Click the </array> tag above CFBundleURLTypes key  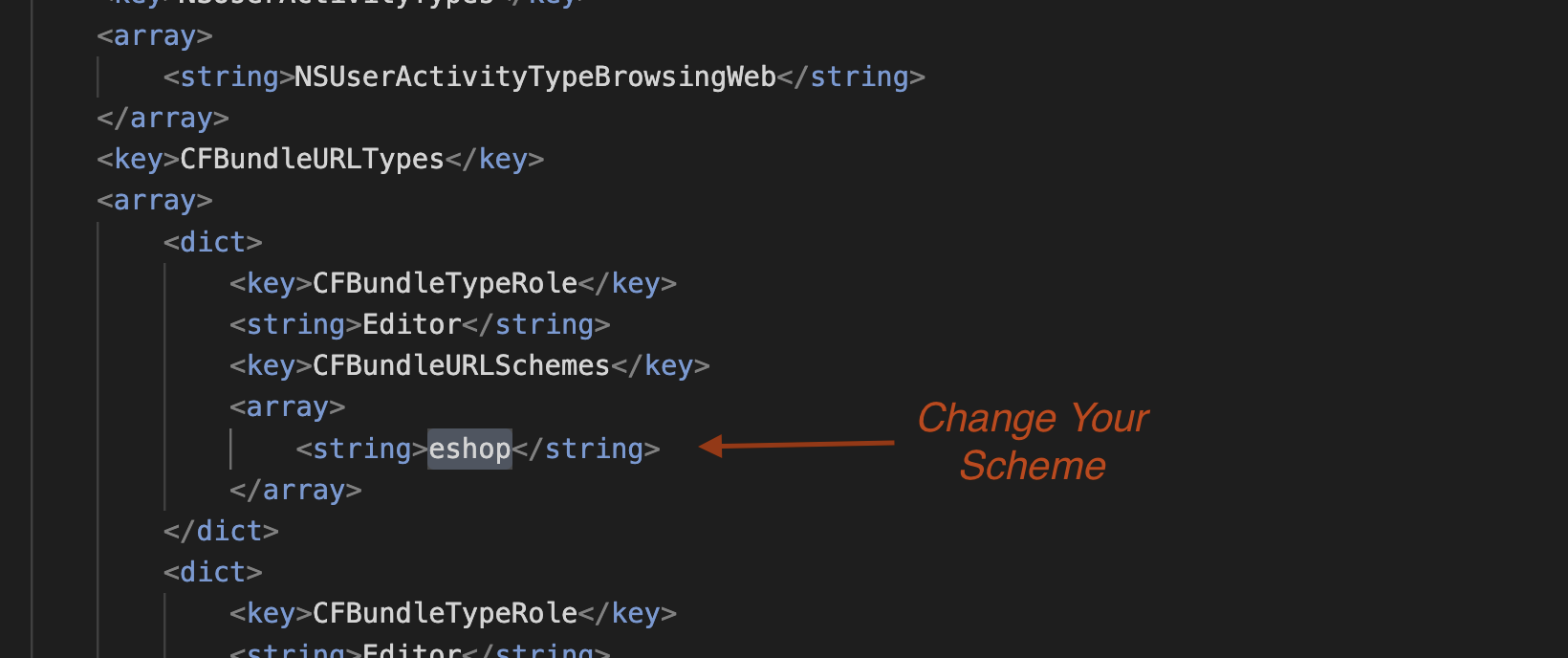163,118
